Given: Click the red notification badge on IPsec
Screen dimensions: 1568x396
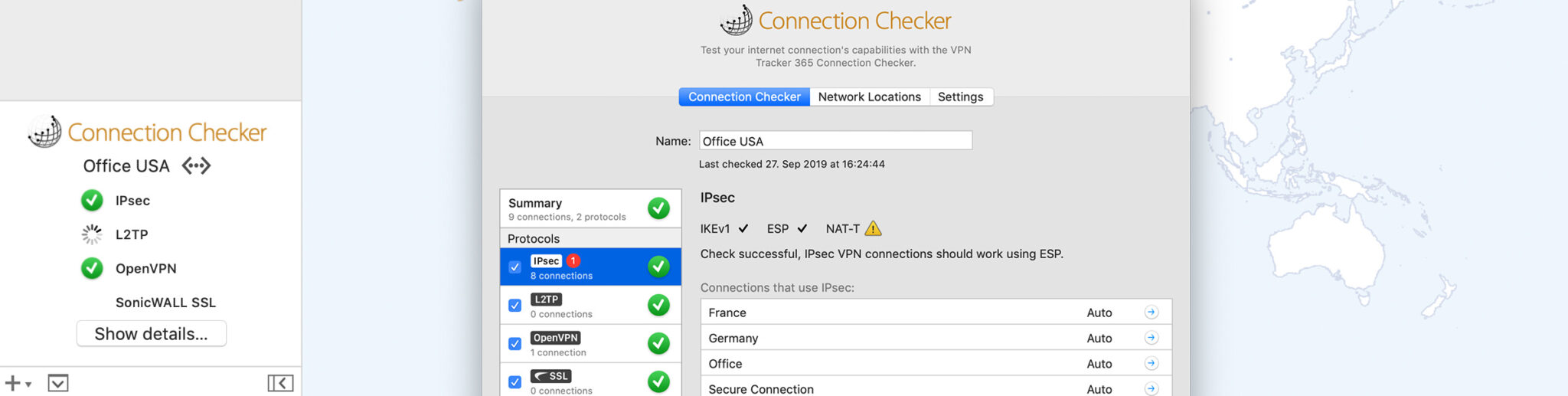Looking at the screenshot, I should 573,260.
